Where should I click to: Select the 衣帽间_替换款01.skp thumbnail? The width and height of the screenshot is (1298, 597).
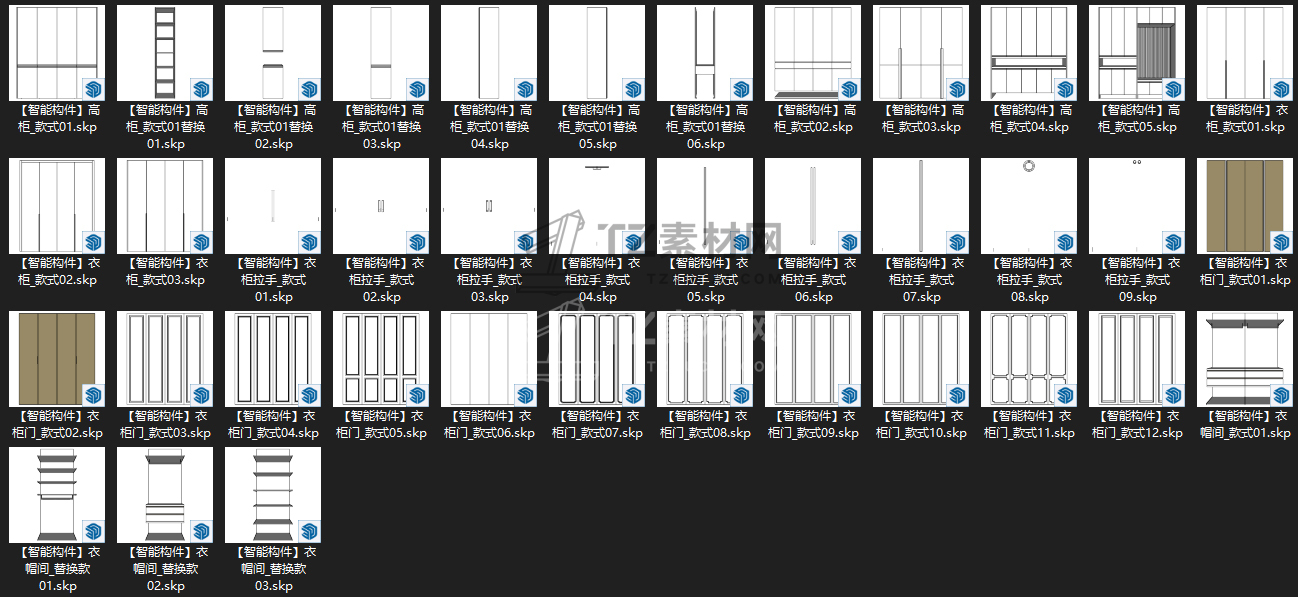pos(57,495)
